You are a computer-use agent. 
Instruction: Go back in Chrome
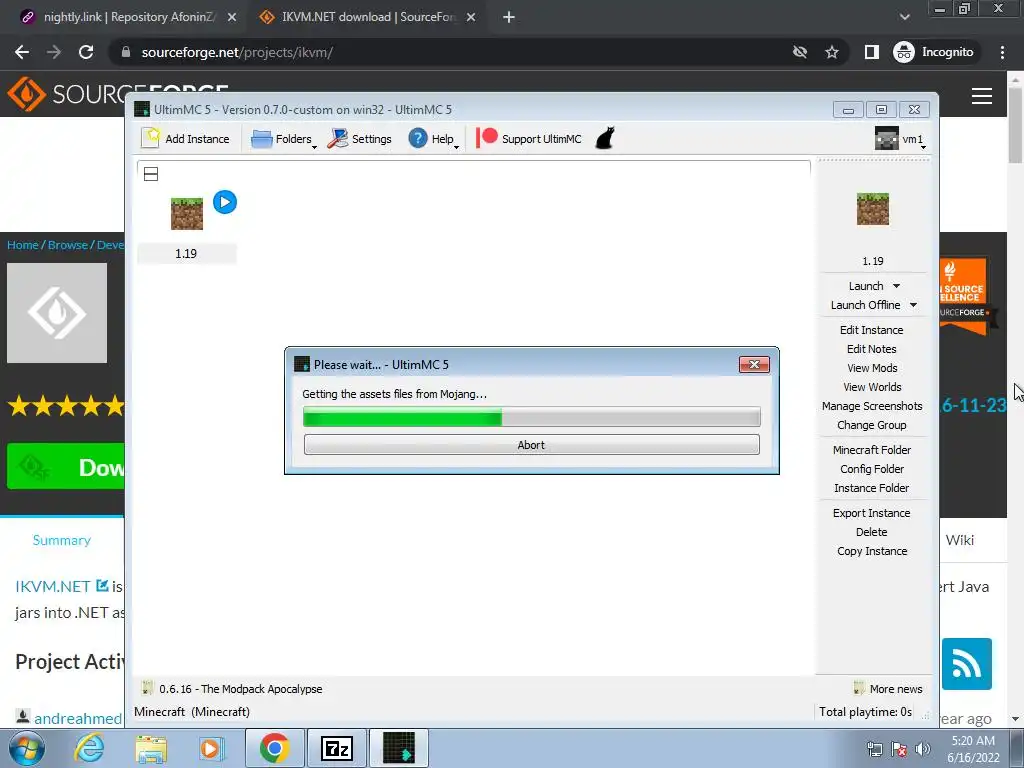click(22, 52)
